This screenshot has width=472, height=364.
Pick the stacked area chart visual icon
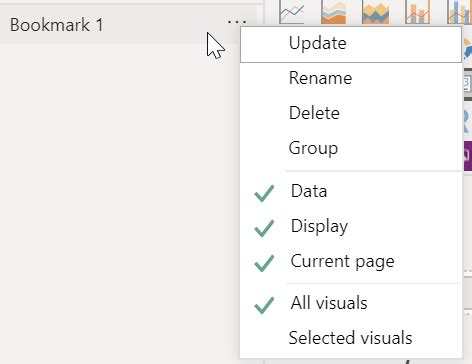[334, 12]
